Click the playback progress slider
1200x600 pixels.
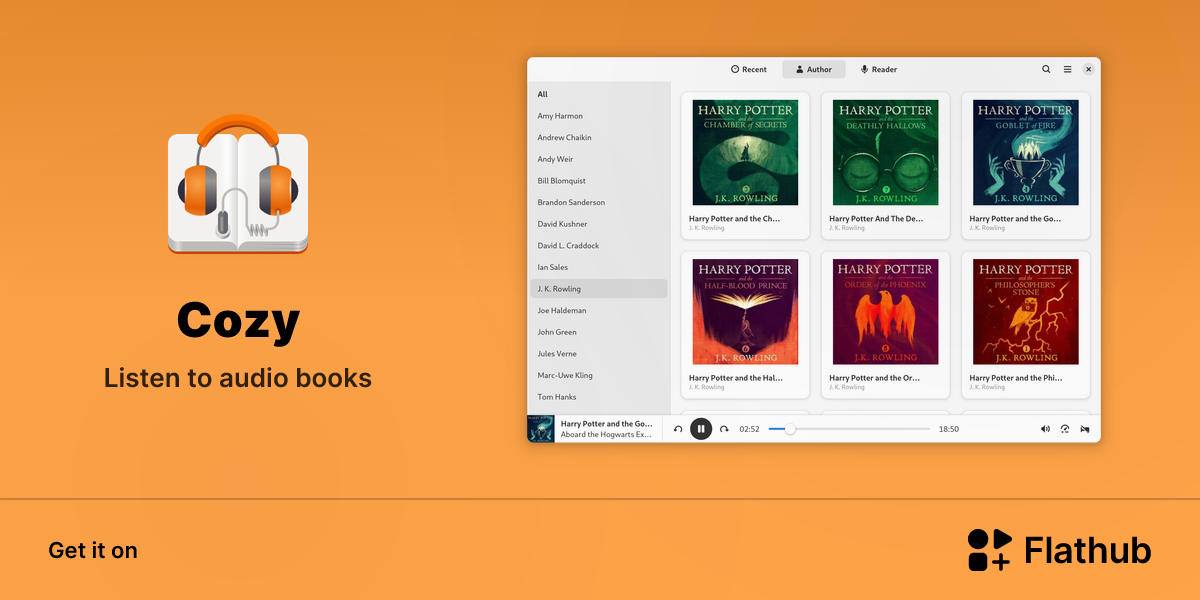[849, 429]
